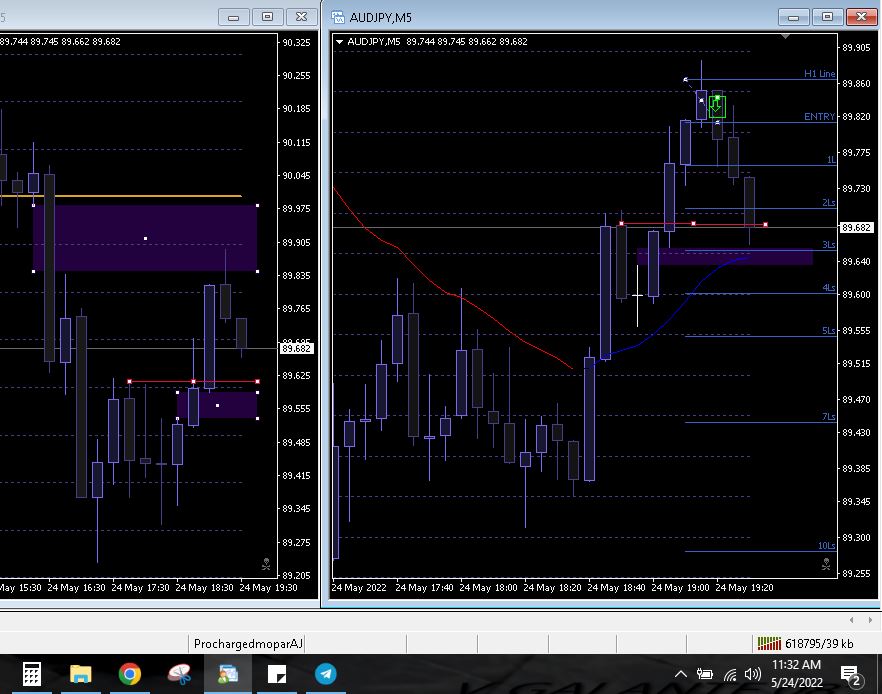This screenshot has width=882, height=694.
Task: Open the notification center with 2 alerts
Action: tap(850, 674)
